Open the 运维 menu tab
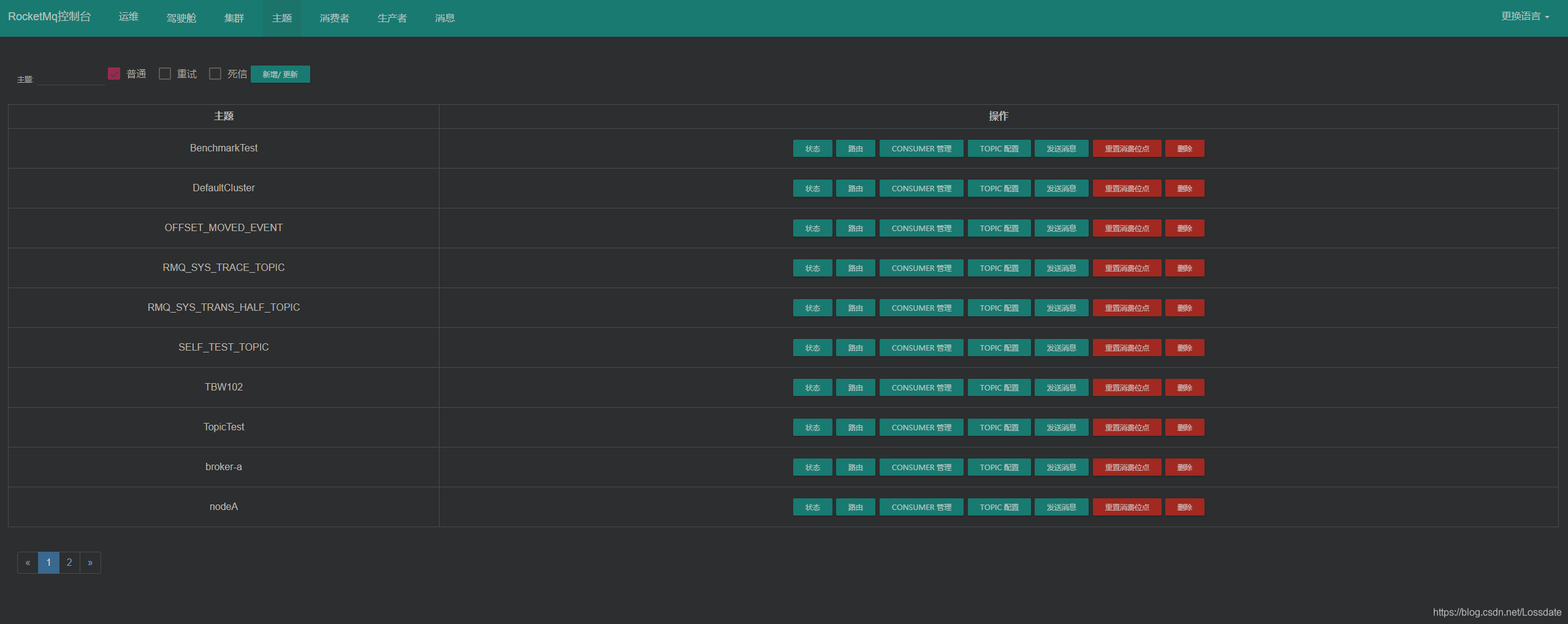 129,17
